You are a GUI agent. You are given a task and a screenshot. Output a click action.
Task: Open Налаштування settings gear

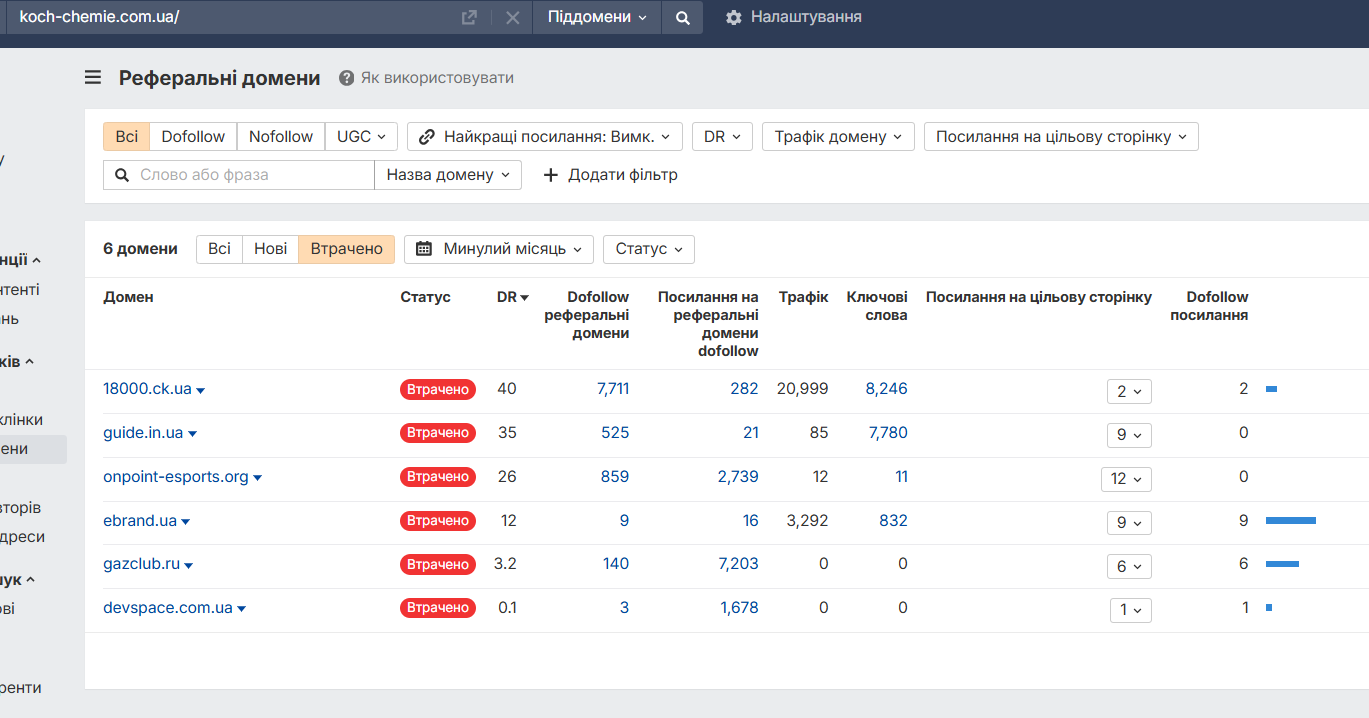click(x=734, y=17)
